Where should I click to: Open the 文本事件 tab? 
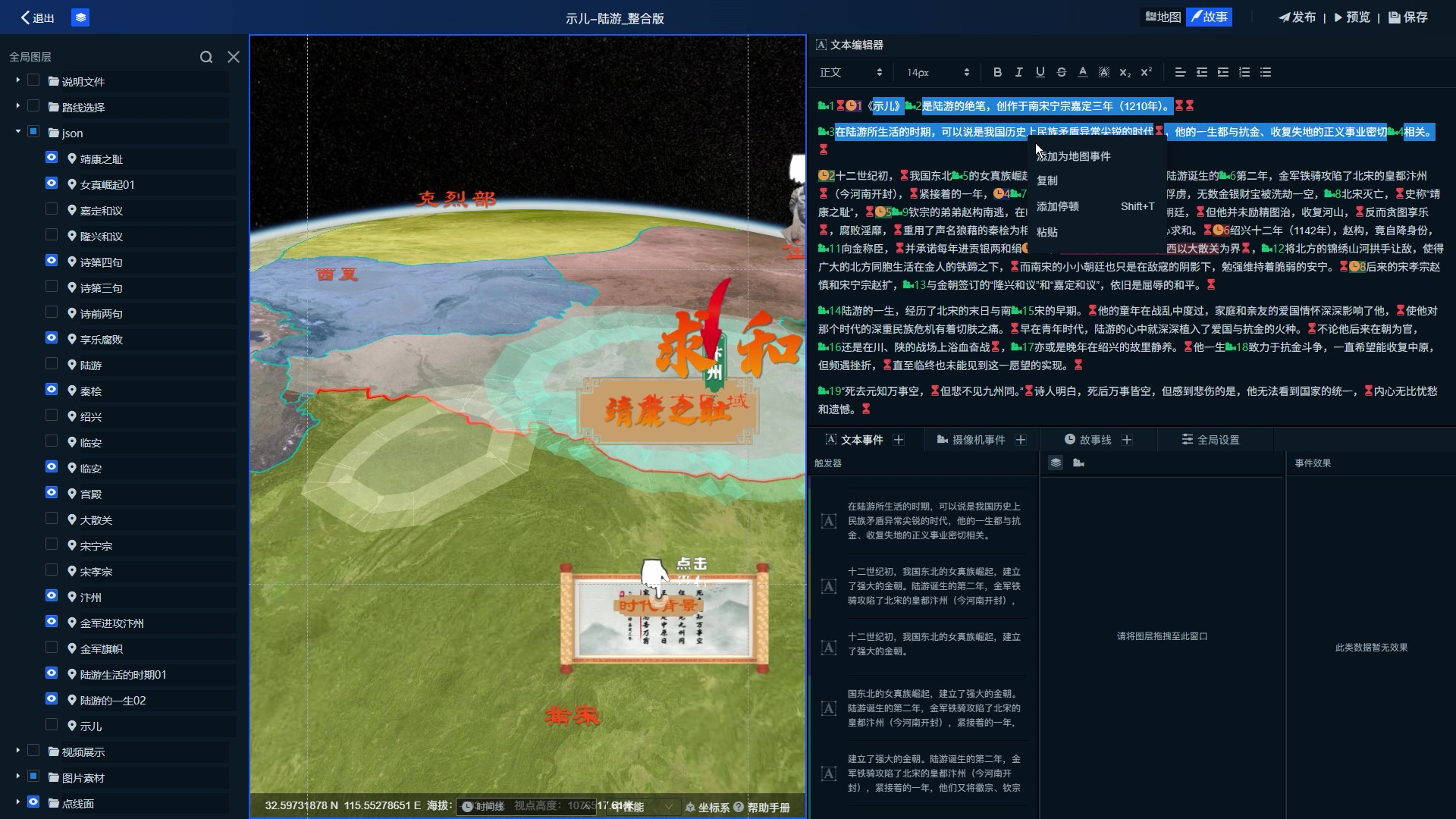click(x=855, y=440)
